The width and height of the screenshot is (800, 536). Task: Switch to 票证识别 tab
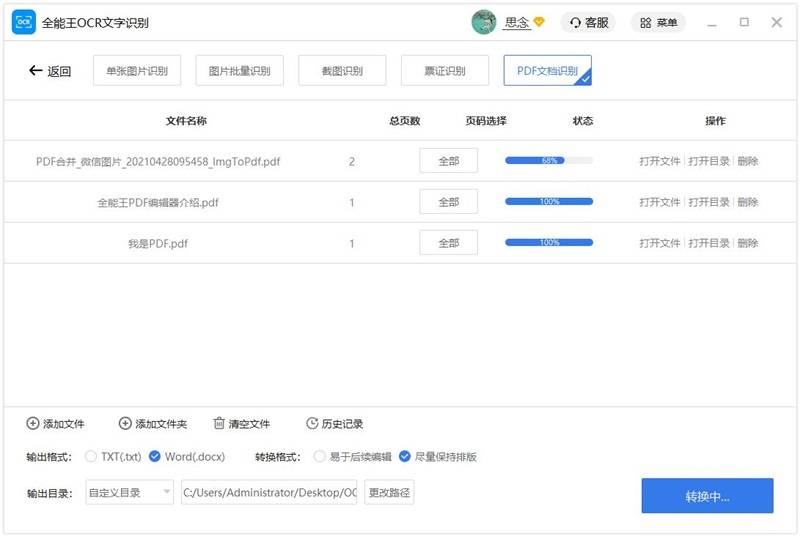point(445,70)
